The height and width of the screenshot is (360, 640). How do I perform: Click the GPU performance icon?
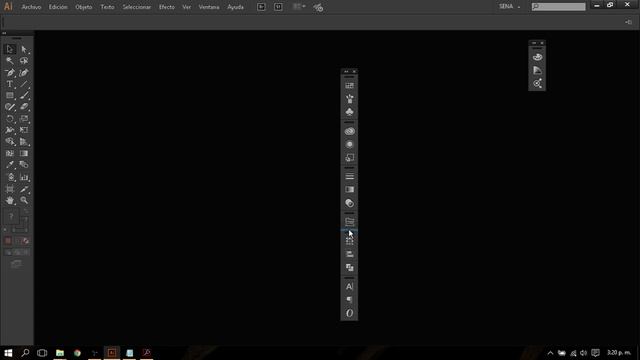(318, 7)
